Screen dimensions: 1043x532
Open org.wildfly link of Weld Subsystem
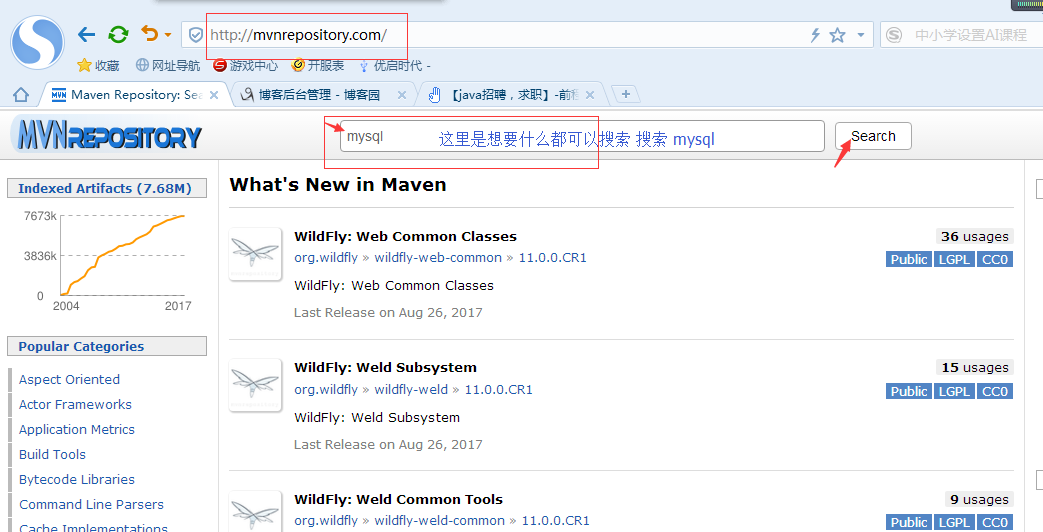[x=326, y=390]
